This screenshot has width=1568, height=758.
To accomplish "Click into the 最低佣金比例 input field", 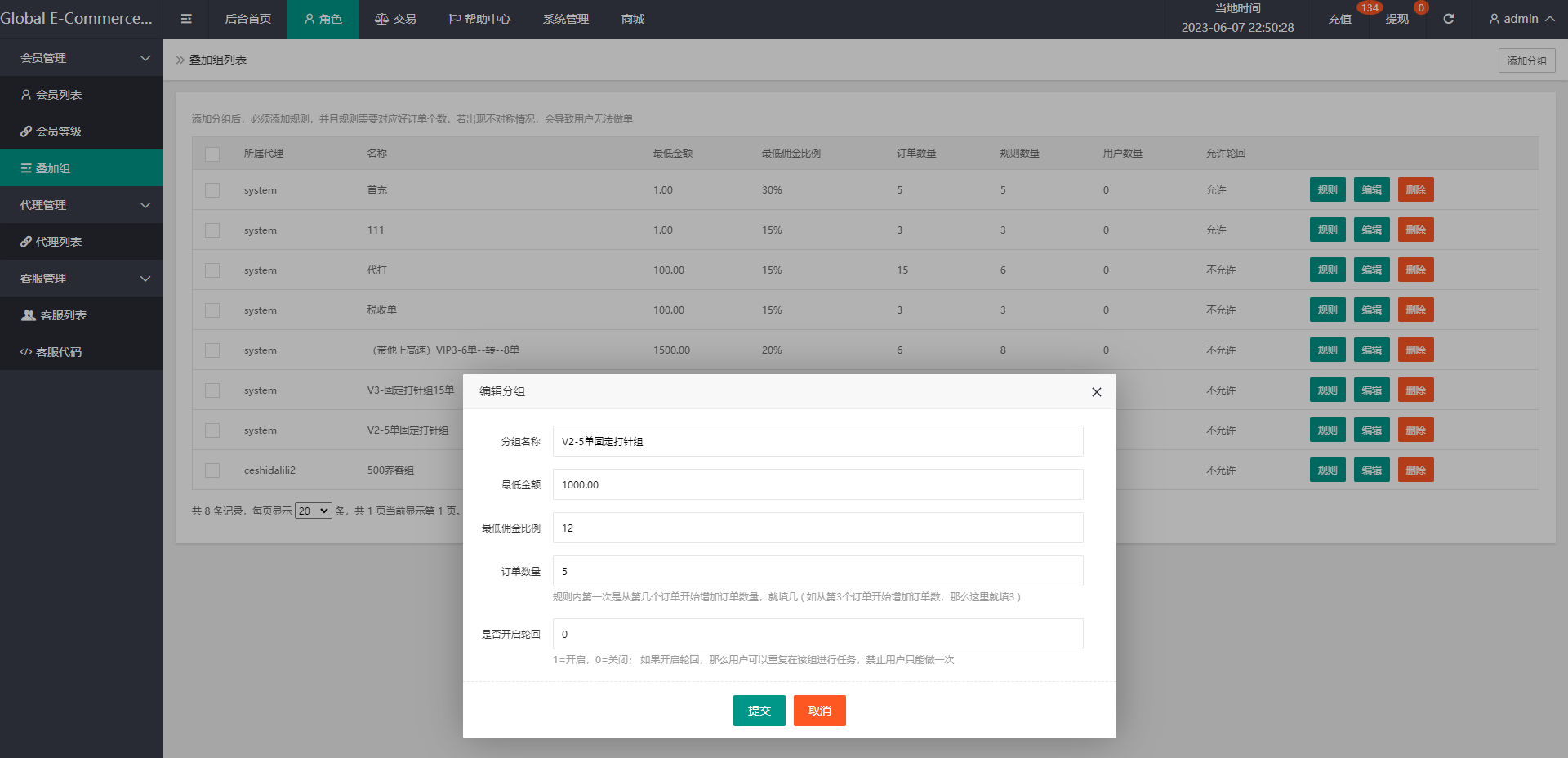I will click(817, 528).
